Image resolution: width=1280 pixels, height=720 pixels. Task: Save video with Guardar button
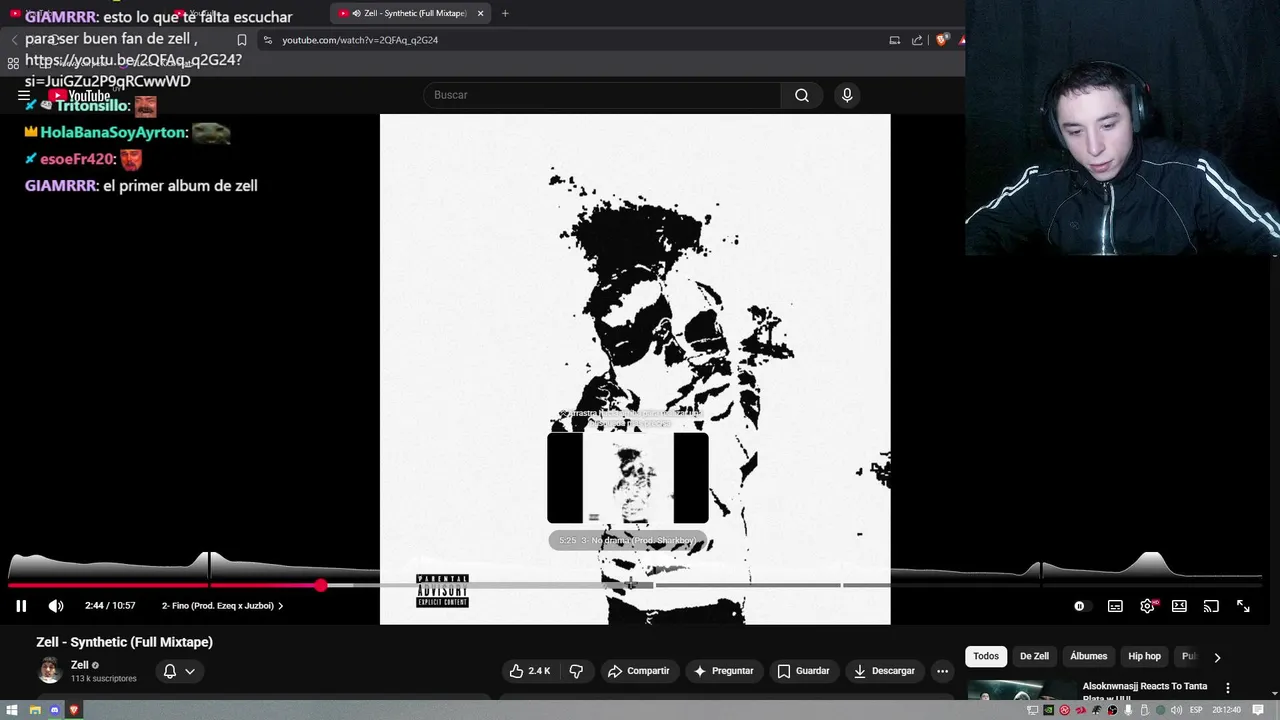pos(803,671)
